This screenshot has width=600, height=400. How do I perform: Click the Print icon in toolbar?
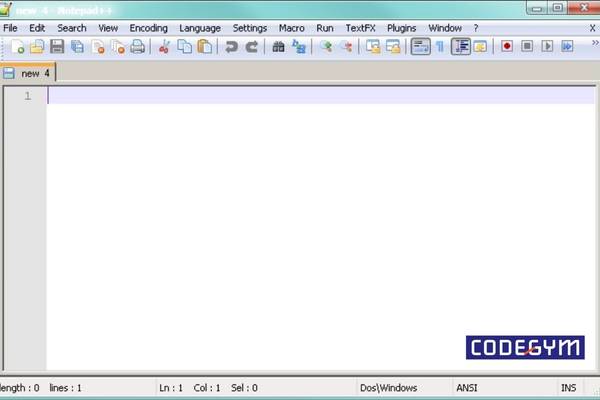138,47
